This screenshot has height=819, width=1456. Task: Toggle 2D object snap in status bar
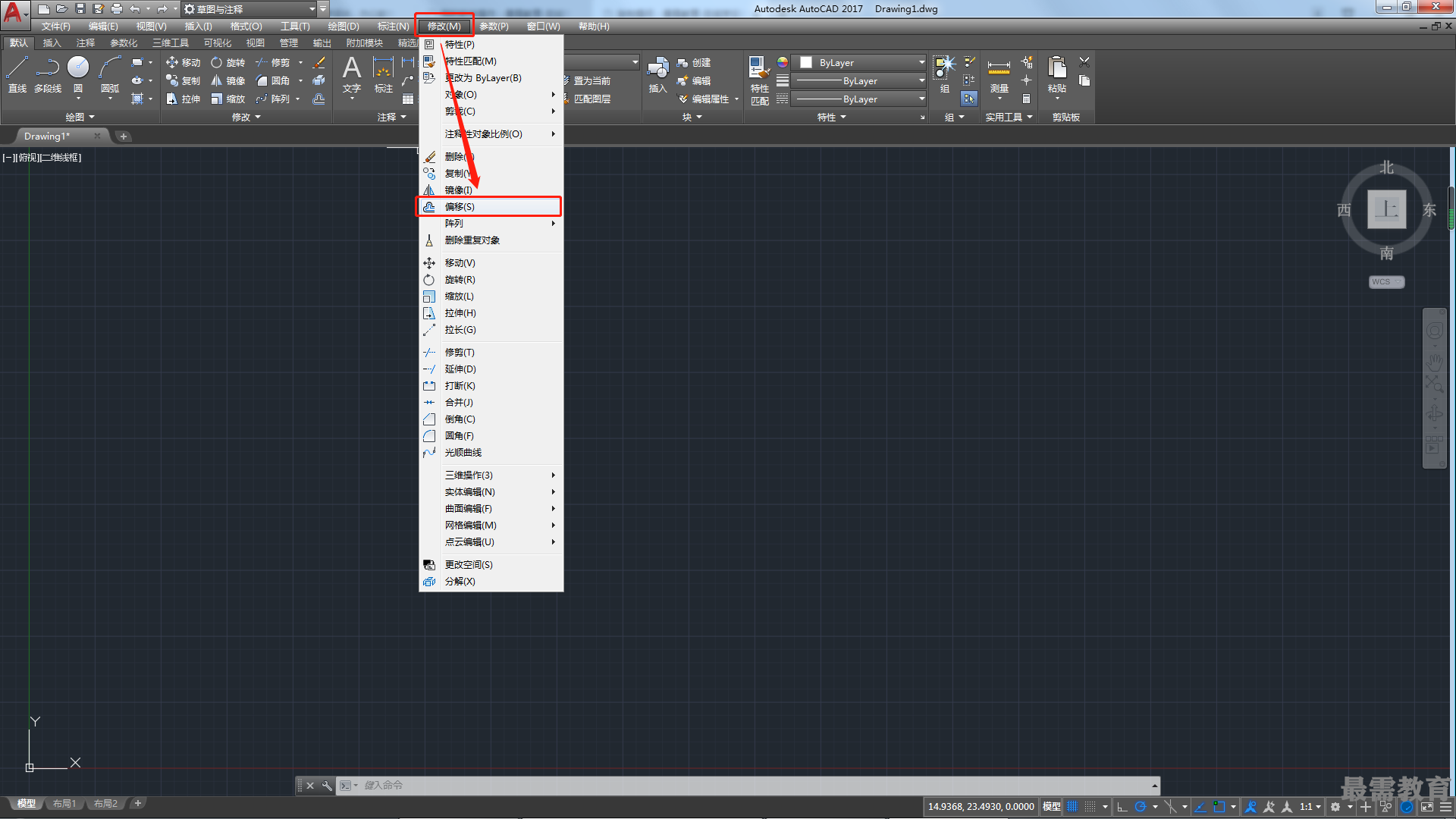1219,807
